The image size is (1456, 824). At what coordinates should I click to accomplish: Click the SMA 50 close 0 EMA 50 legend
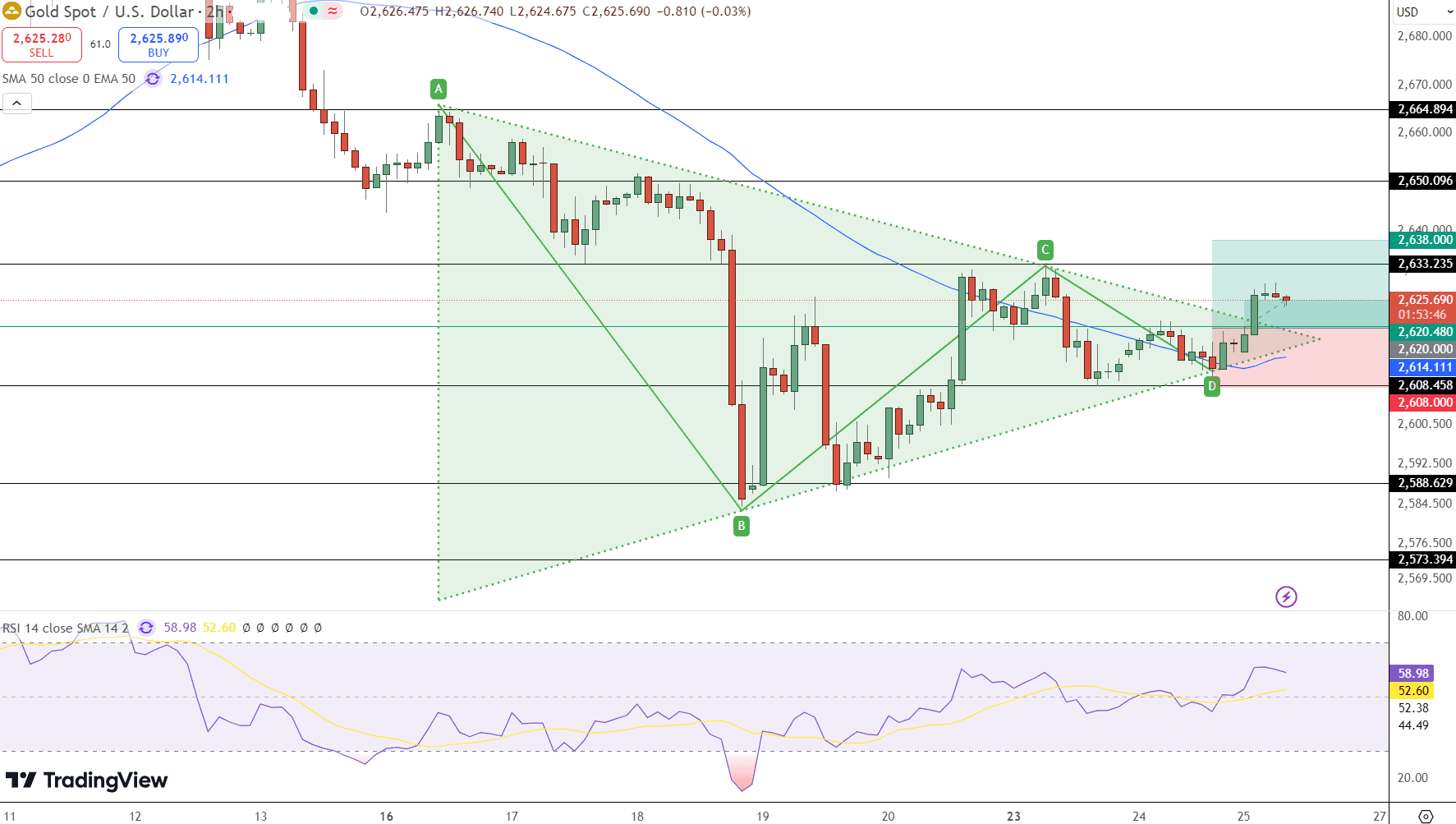point(69,79)
